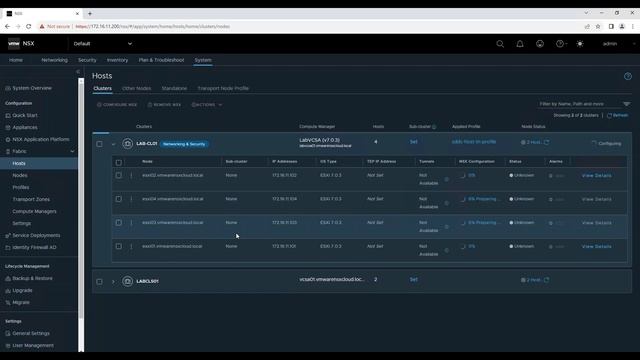This screenshot has height=360, width=640.
Task: Open row actions menu for esxi02
Action: (131, 176)
